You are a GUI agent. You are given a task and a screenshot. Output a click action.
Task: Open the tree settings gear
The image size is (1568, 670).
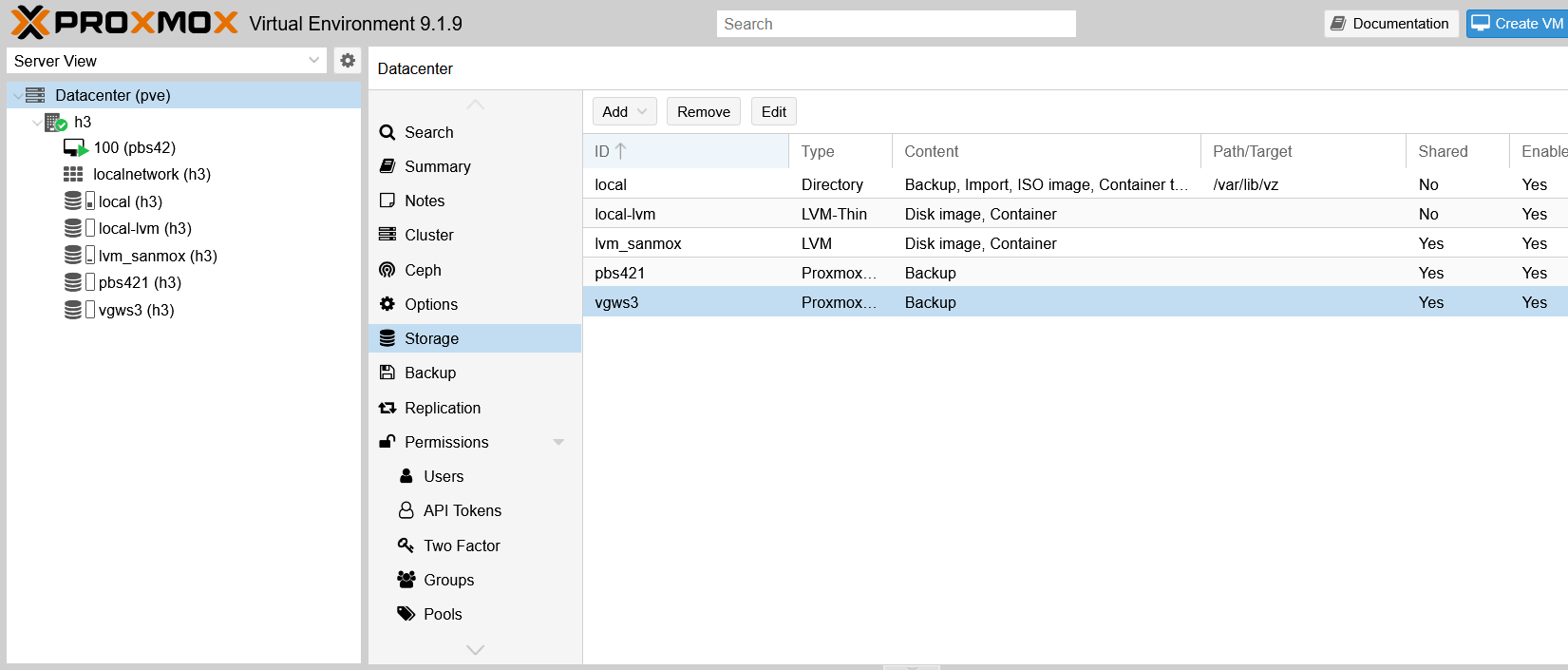(x=348, y=61)
